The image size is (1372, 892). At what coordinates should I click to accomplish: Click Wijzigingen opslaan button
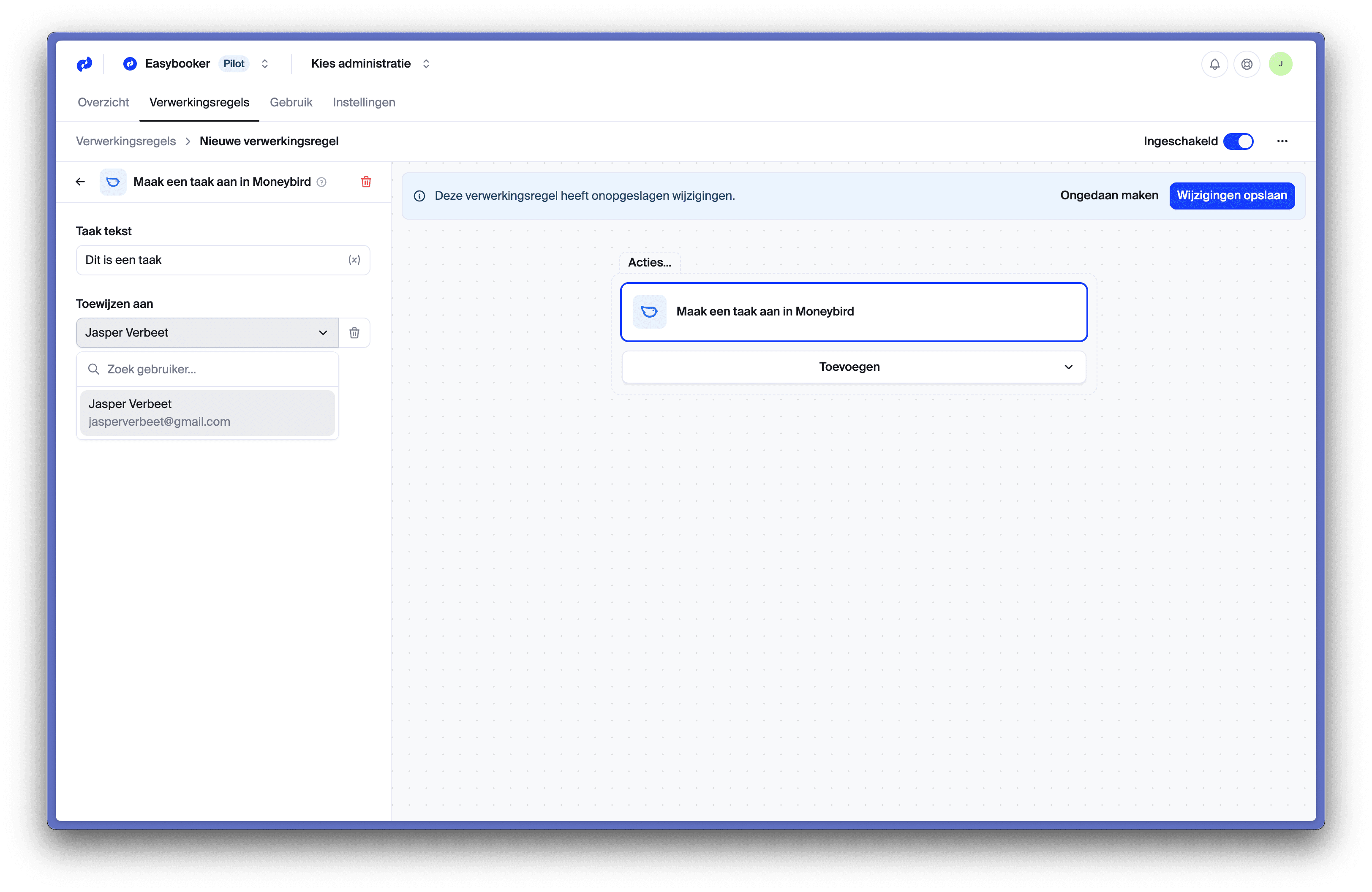coord(1231,196)
